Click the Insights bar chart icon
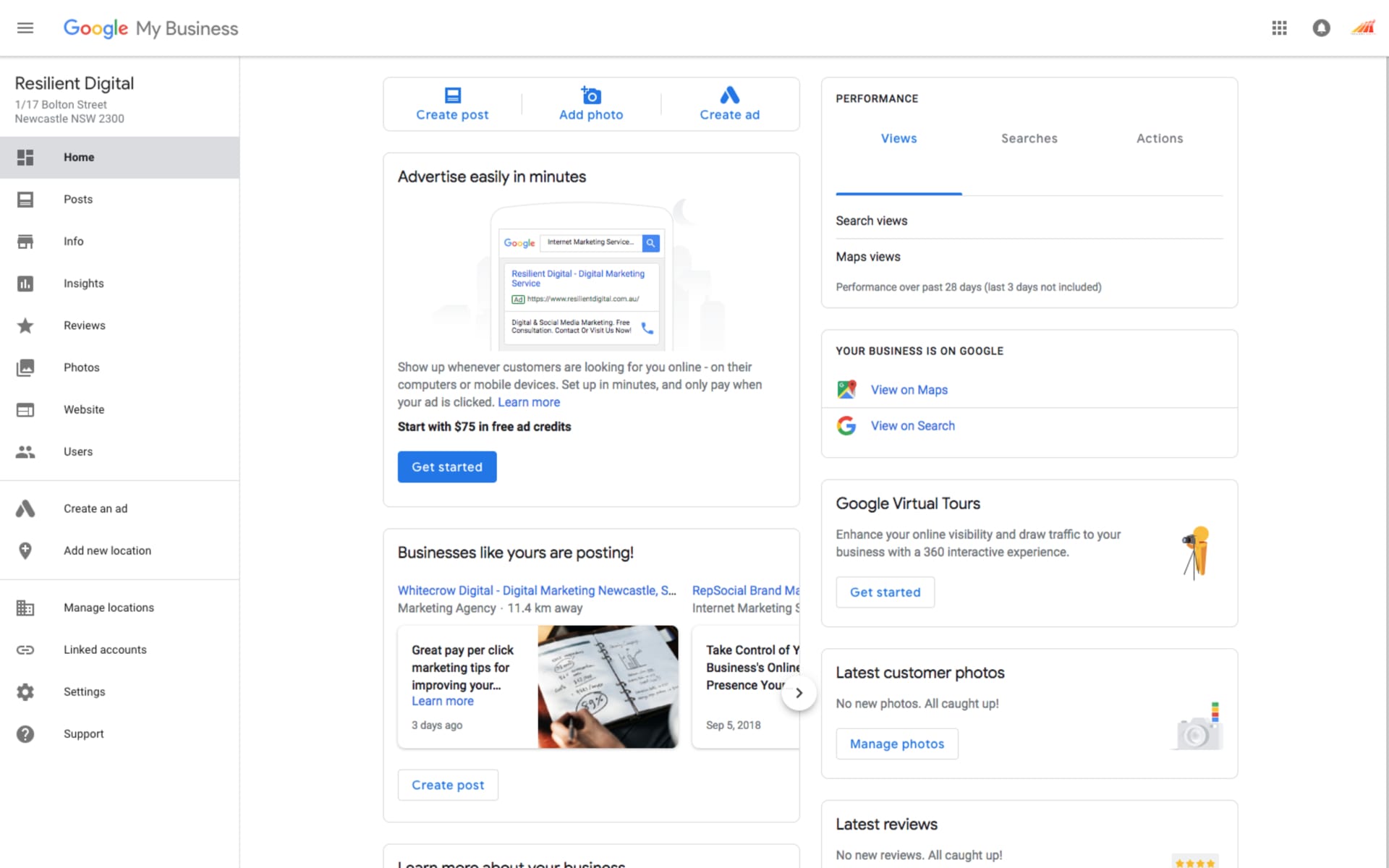This screenshot has width=1389, height=868. tap(25, 284)
